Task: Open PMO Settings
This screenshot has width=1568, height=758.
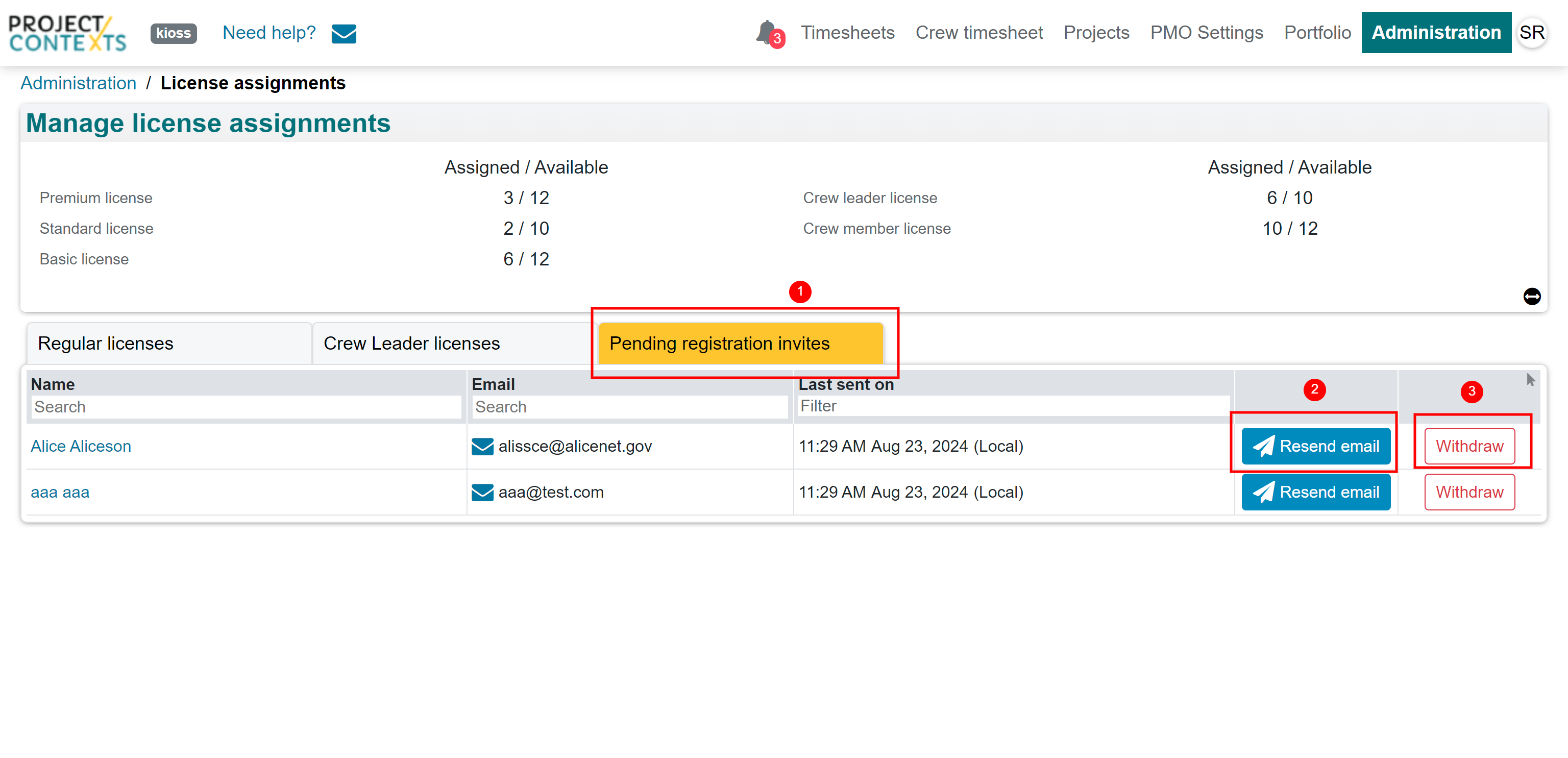Action: pyautogui.click(x=1207, y=32)
